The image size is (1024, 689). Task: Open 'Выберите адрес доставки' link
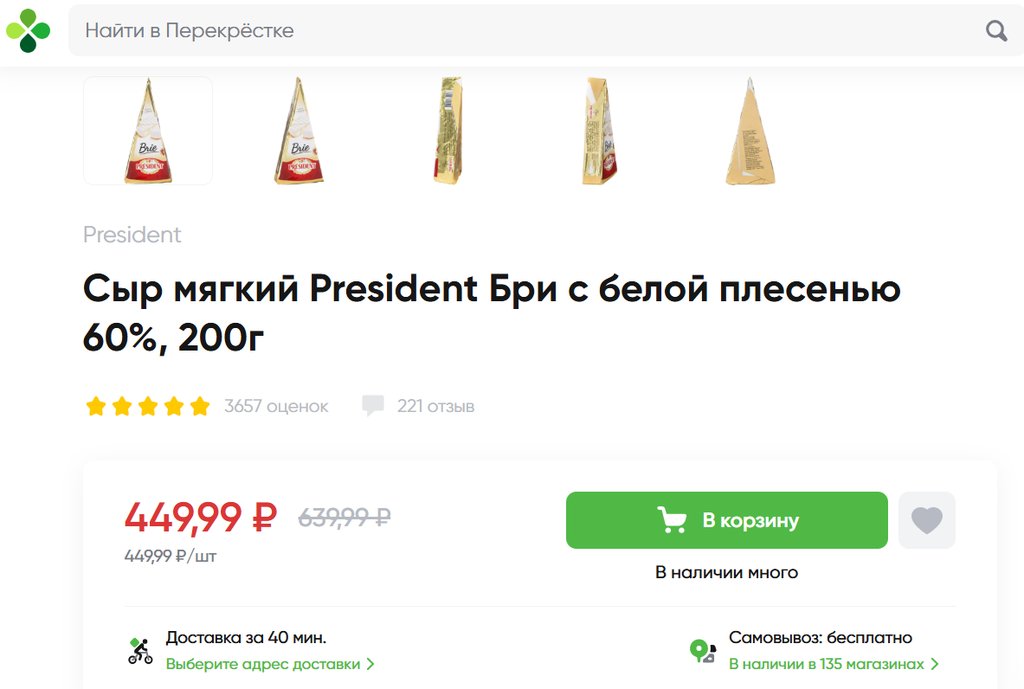[262, 664]
